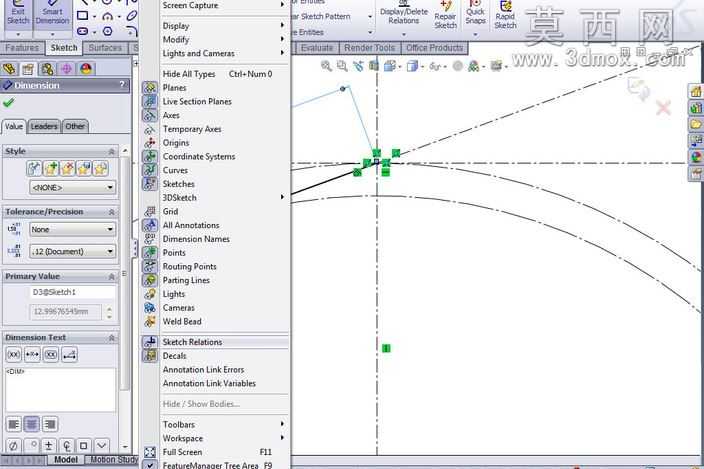Screen dimensions: 704x469
Task: Insert the diameter symbol
Action: coord(13,446)
